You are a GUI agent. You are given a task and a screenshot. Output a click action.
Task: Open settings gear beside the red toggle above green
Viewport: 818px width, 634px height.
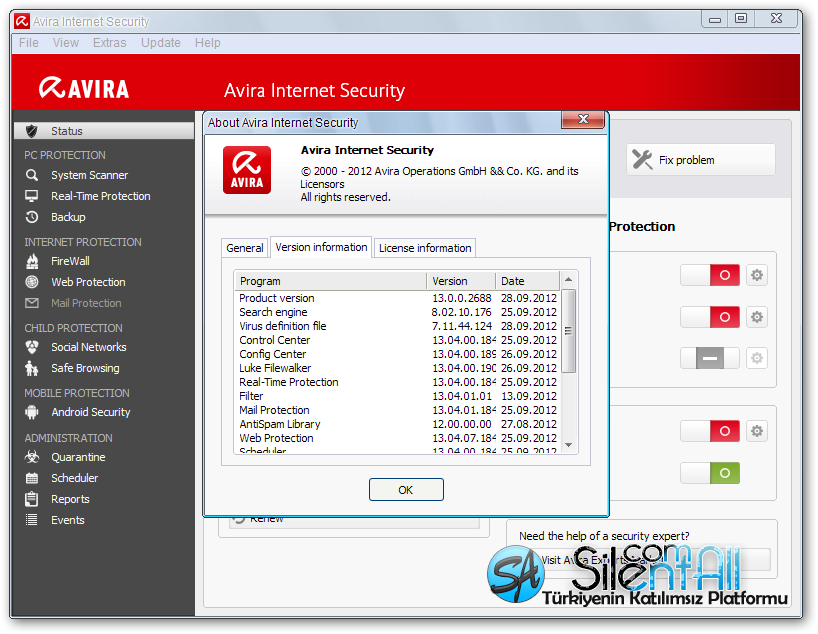(x=756, y=431)
